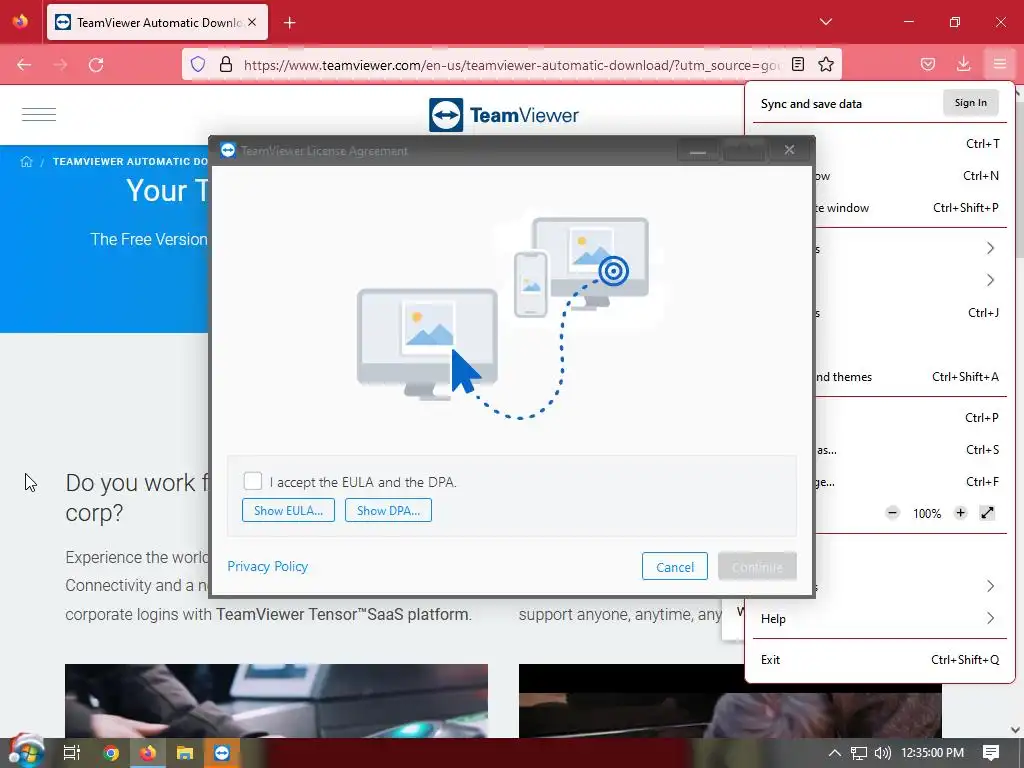
Task: Click the browser forward arrow
Action: (x=60, y=65)
